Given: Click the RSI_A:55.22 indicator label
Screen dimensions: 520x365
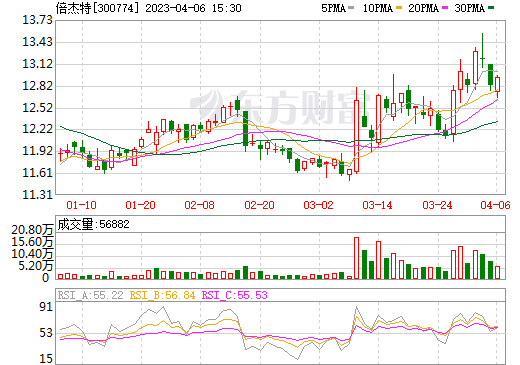Looking at the screenshot, I should (90, 295).
